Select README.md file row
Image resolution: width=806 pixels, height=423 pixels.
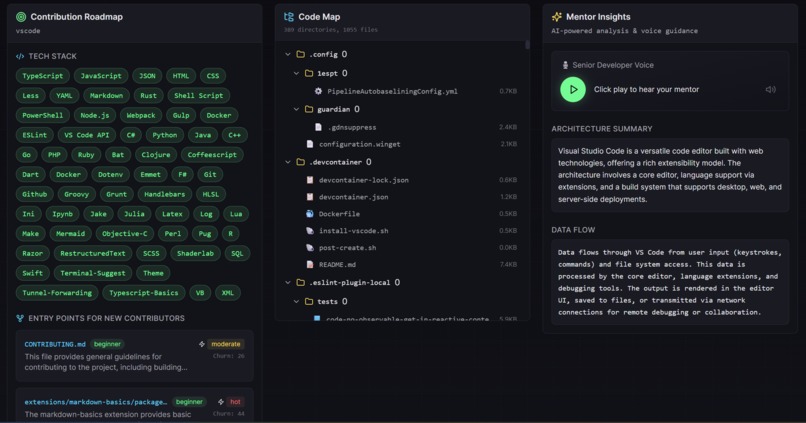(402, 265)
